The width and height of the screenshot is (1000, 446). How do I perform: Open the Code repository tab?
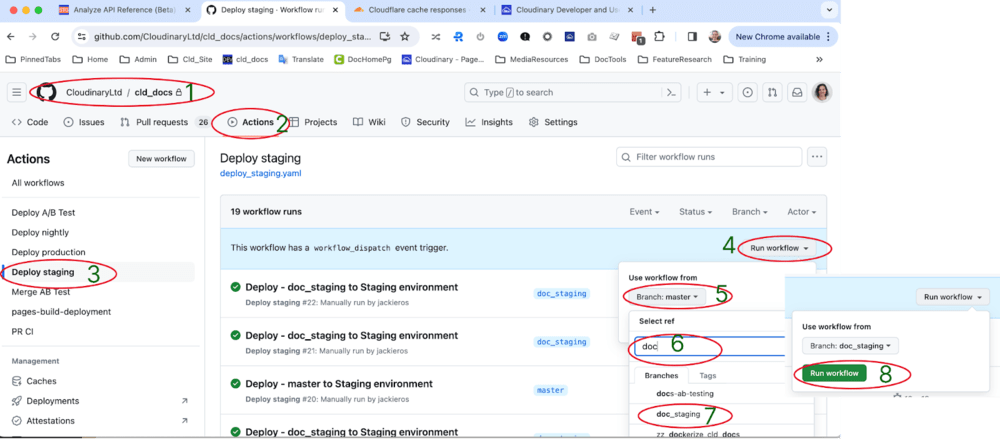pyautogui.click(x=30, y=122)
